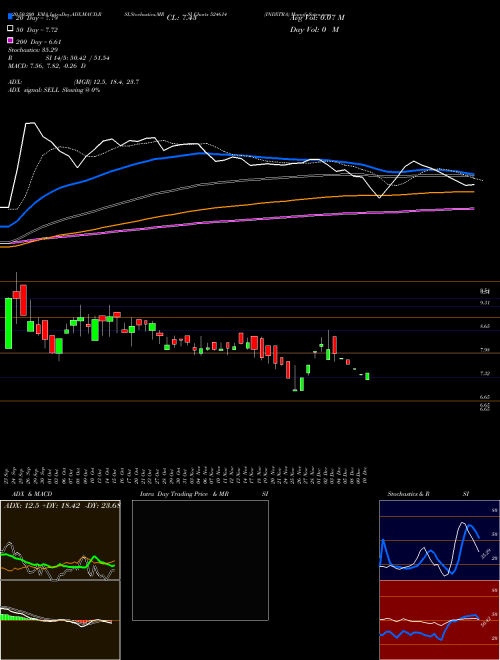The width and height of the screenshot is (500, 660).
Task: Click the 'Day Vol: 0 M' label
Action: 314,30
